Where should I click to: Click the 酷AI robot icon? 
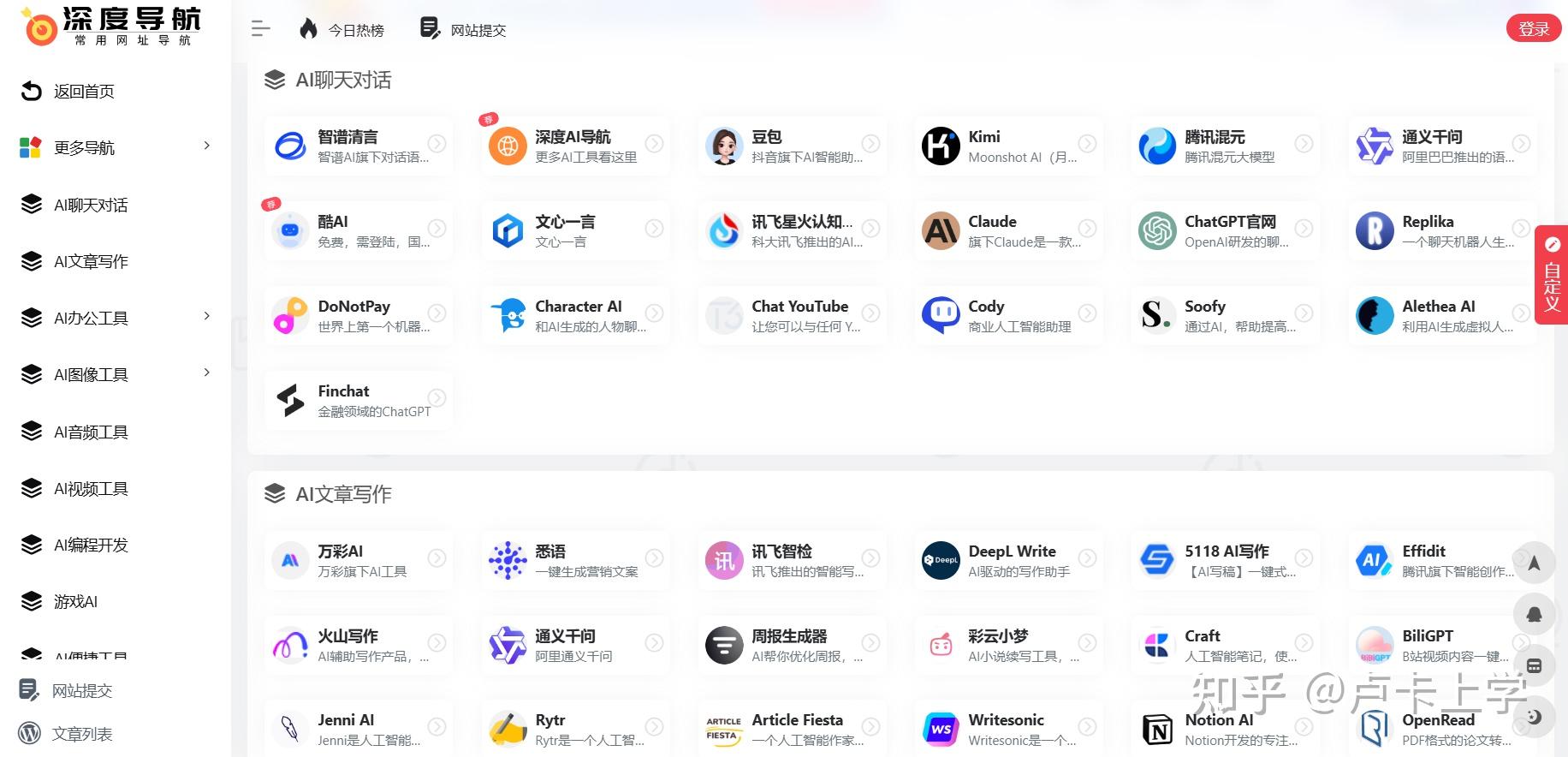pyautogui.click(x=290, y=231)
